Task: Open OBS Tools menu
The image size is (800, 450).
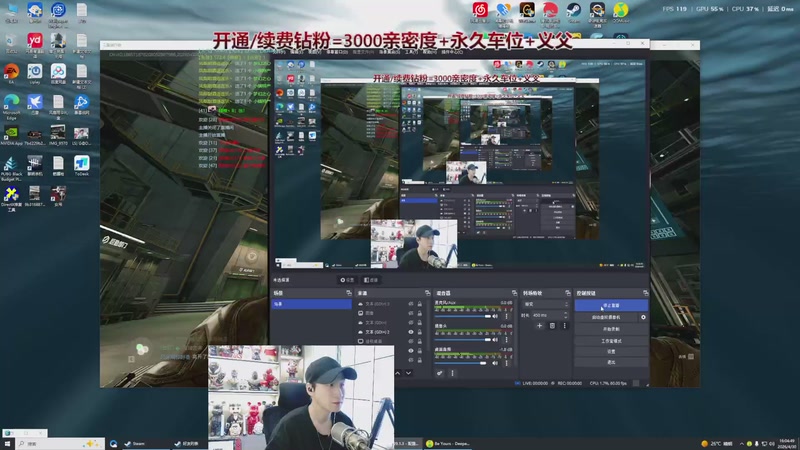Action: click(411, 52)
